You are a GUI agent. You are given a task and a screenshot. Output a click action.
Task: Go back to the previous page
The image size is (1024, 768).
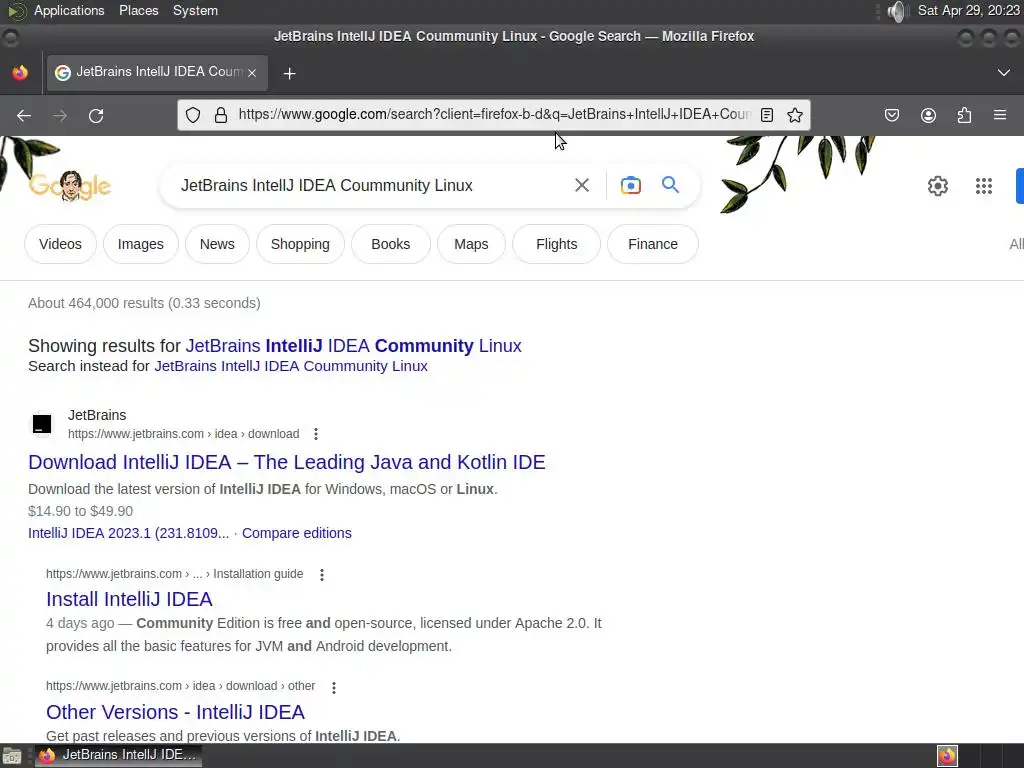click(x=24, y=116)
